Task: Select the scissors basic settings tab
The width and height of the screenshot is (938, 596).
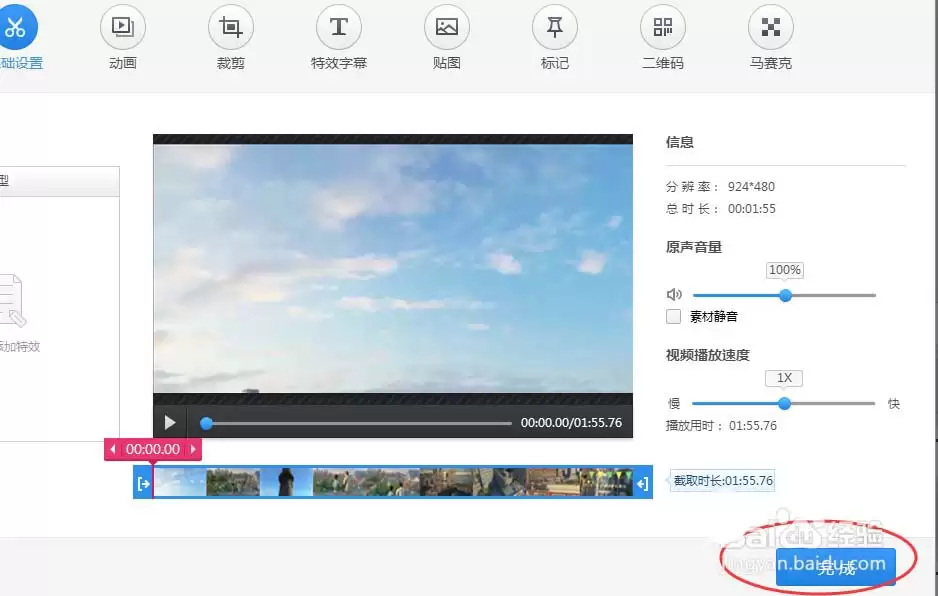Action: 16,27
